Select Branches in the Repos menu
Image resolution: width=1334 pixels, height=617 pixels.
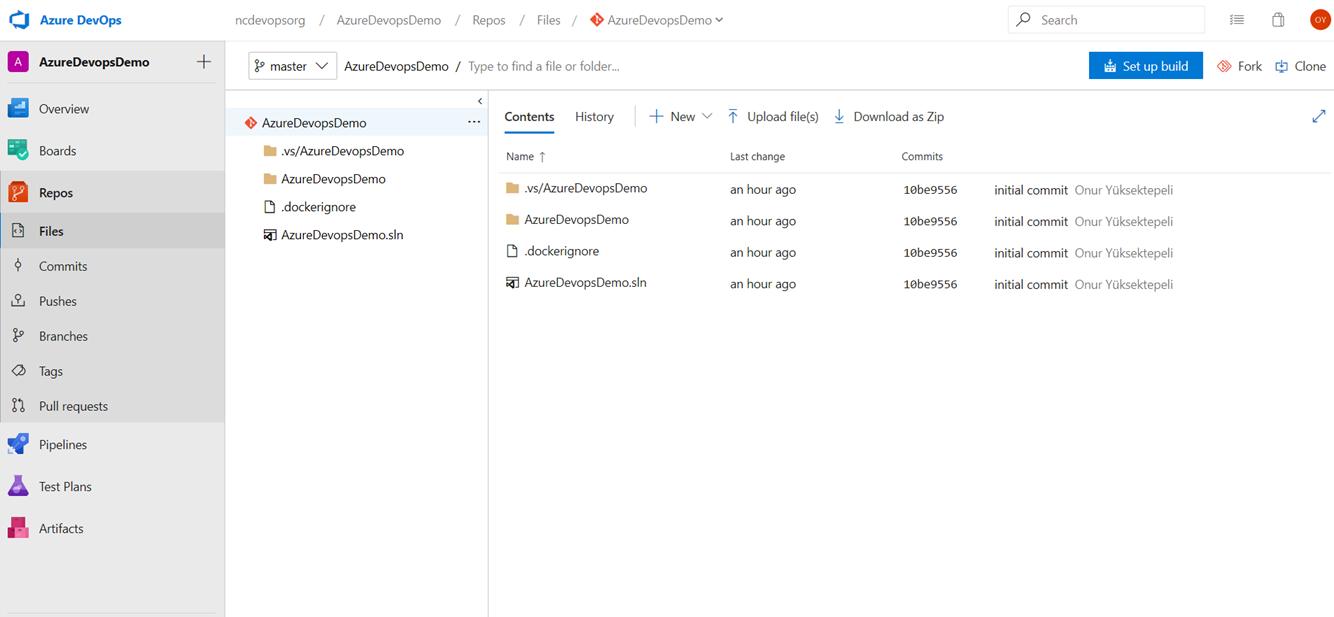(63, 336)
